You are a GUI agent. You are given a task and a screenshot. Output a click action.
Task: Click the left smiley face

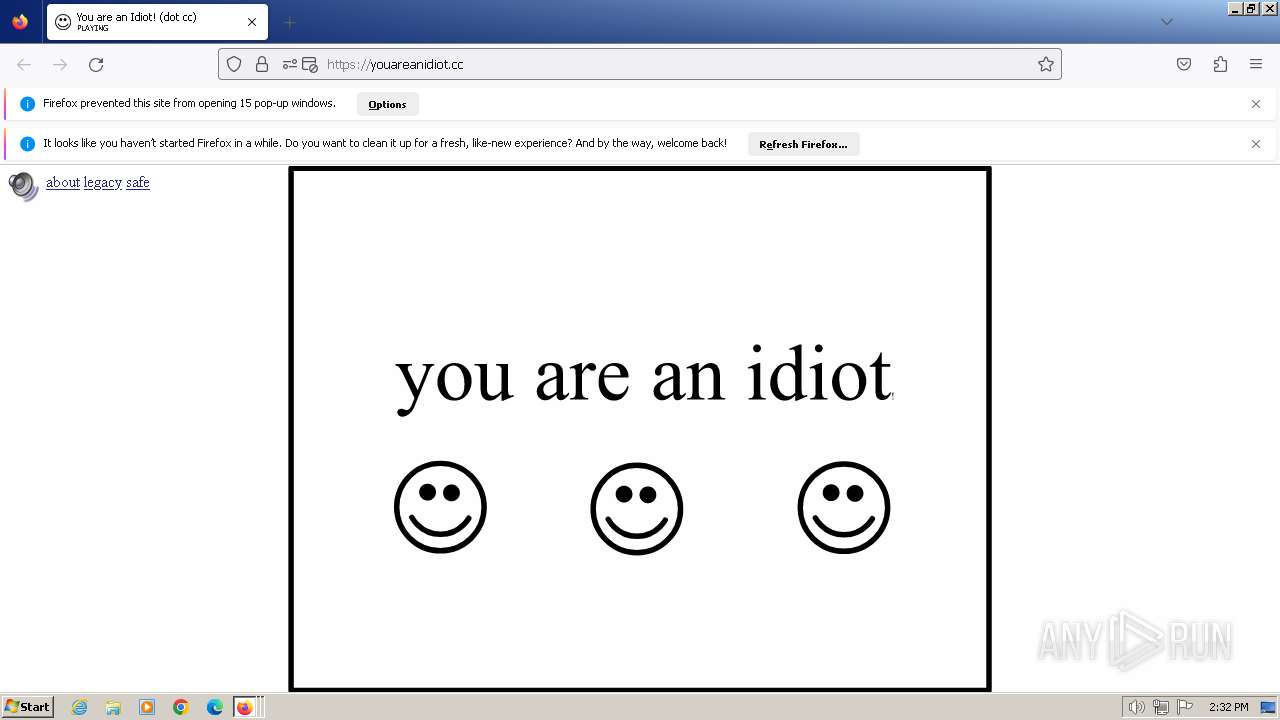tap(440, 507)
